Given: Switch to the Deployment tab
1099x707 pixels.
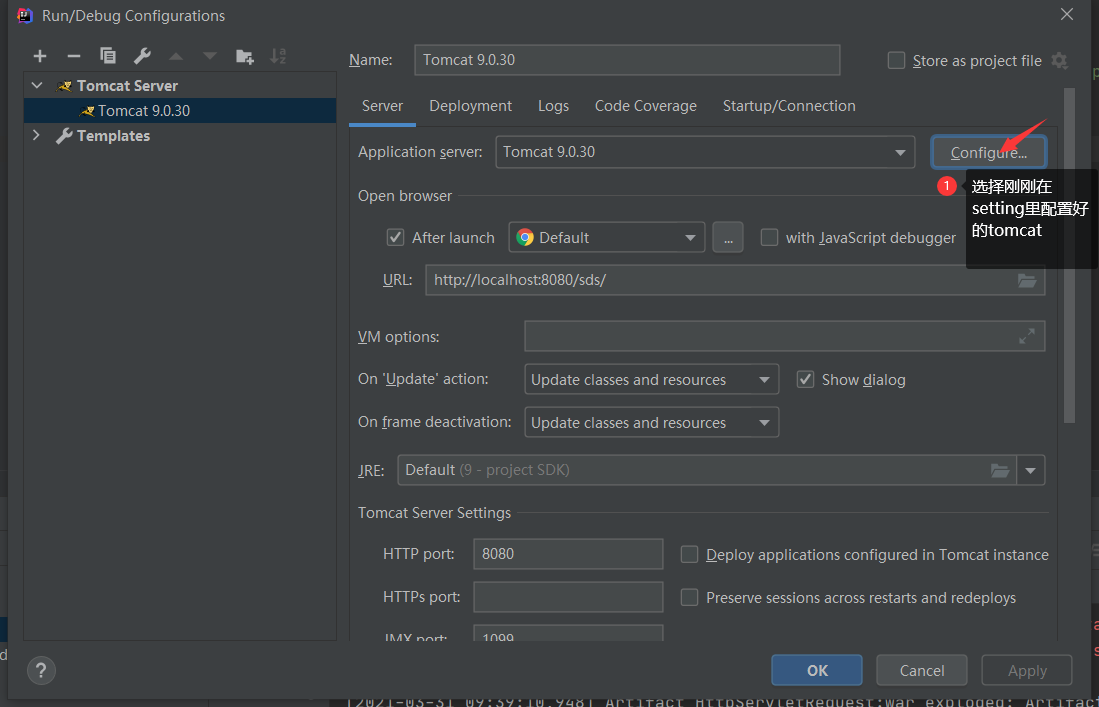Looking at the screenshot, I should coord(470,105).
